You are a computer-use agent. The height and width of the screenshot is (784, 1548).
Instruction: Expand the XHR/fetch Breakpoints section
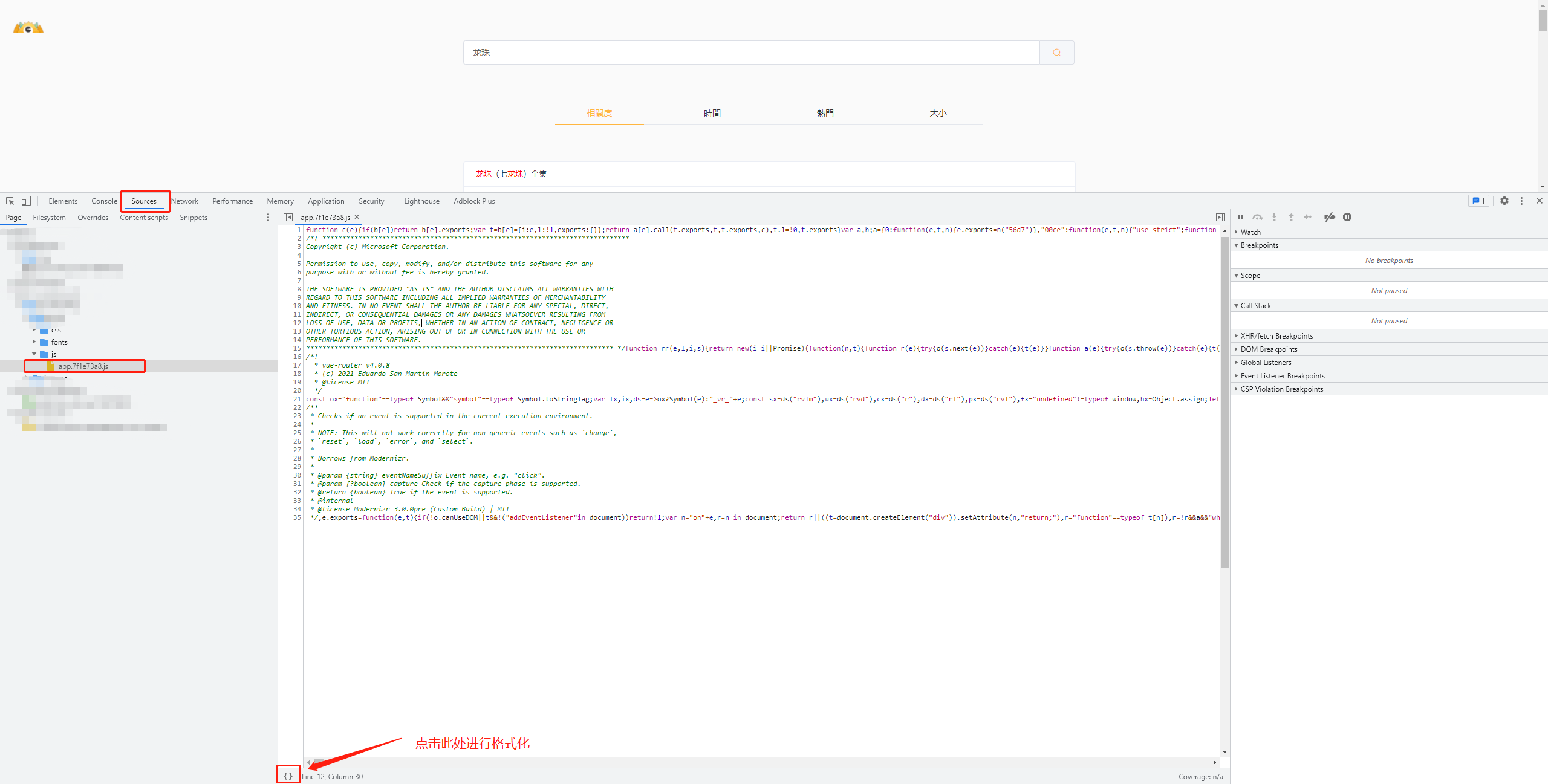(1276, 335)
